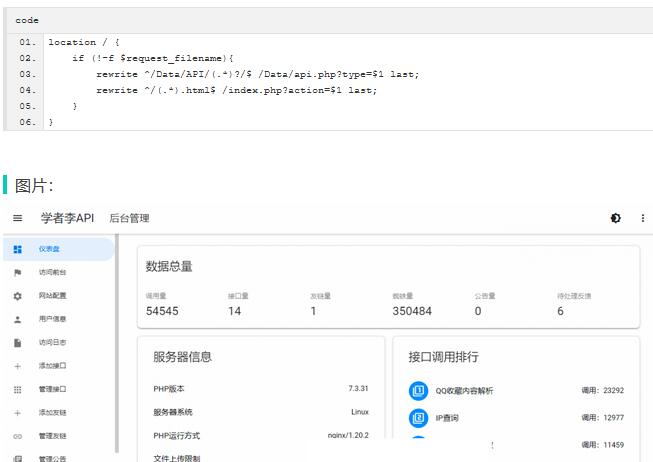This screenshot has width=653, height=462.
Task: Click the call count 调用: 12977
Action: [x=603, y=417]
